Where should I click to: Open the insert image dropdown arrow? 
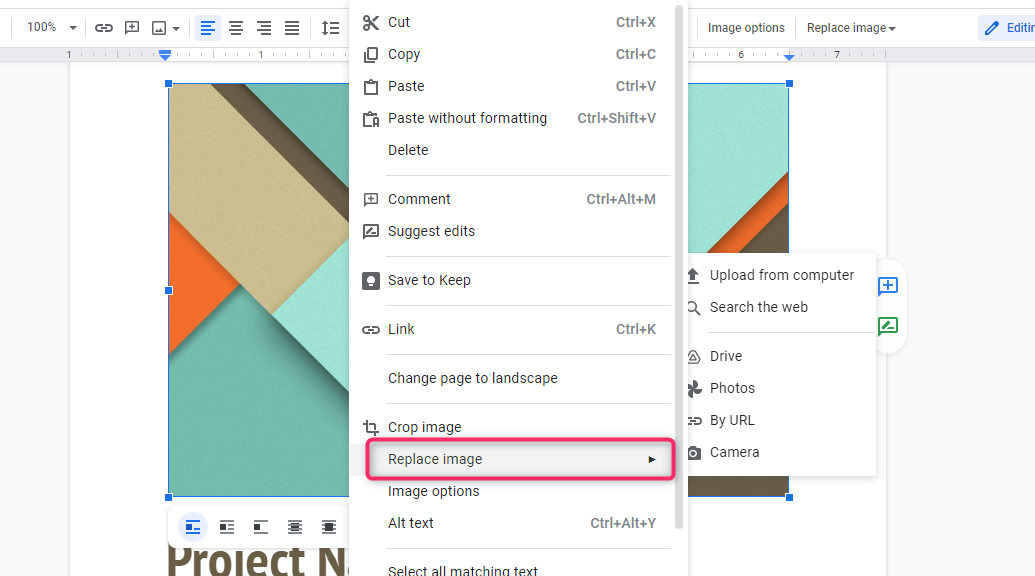176,28
